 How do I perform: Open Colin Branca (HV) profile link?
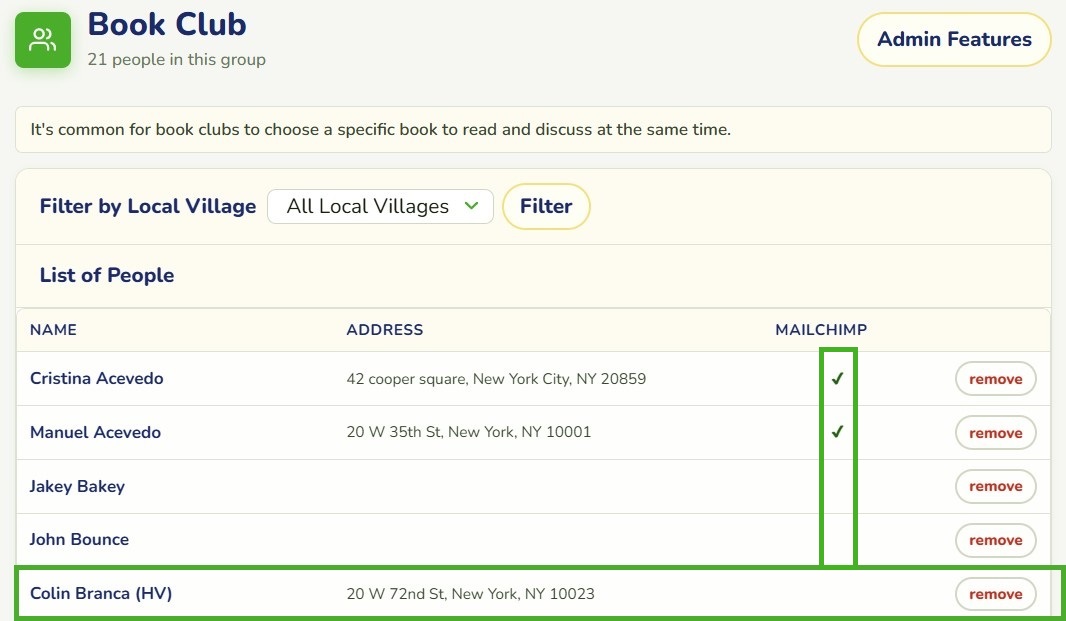pos(101,593)
